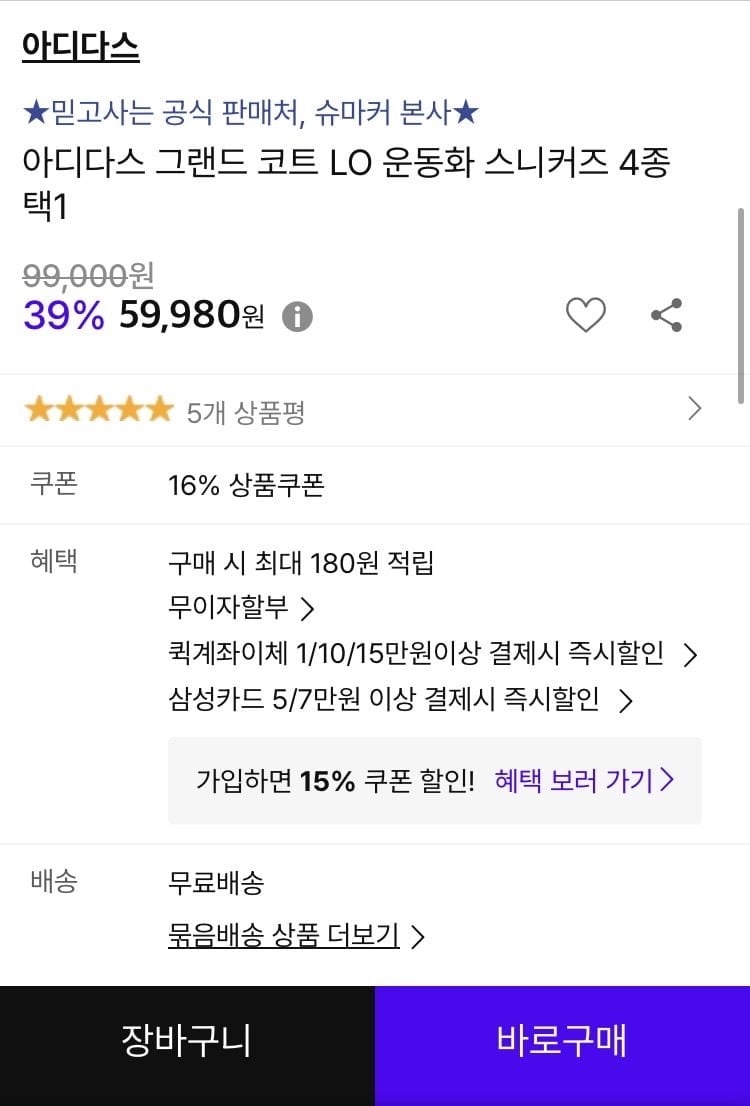The width and height of the screenshot is (750, 1106).
Task: Open the 아디다스 brand link
Action: point(80,47)
